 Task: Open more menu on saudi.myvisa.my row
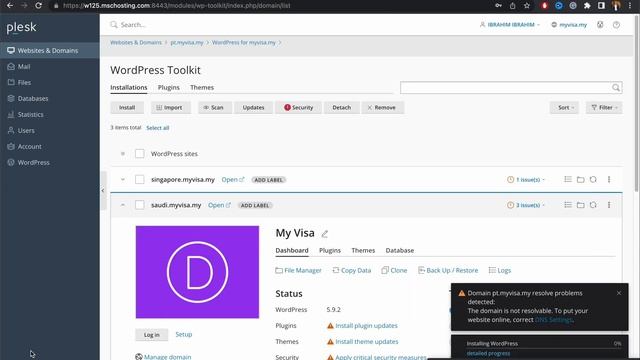point(609,204)
